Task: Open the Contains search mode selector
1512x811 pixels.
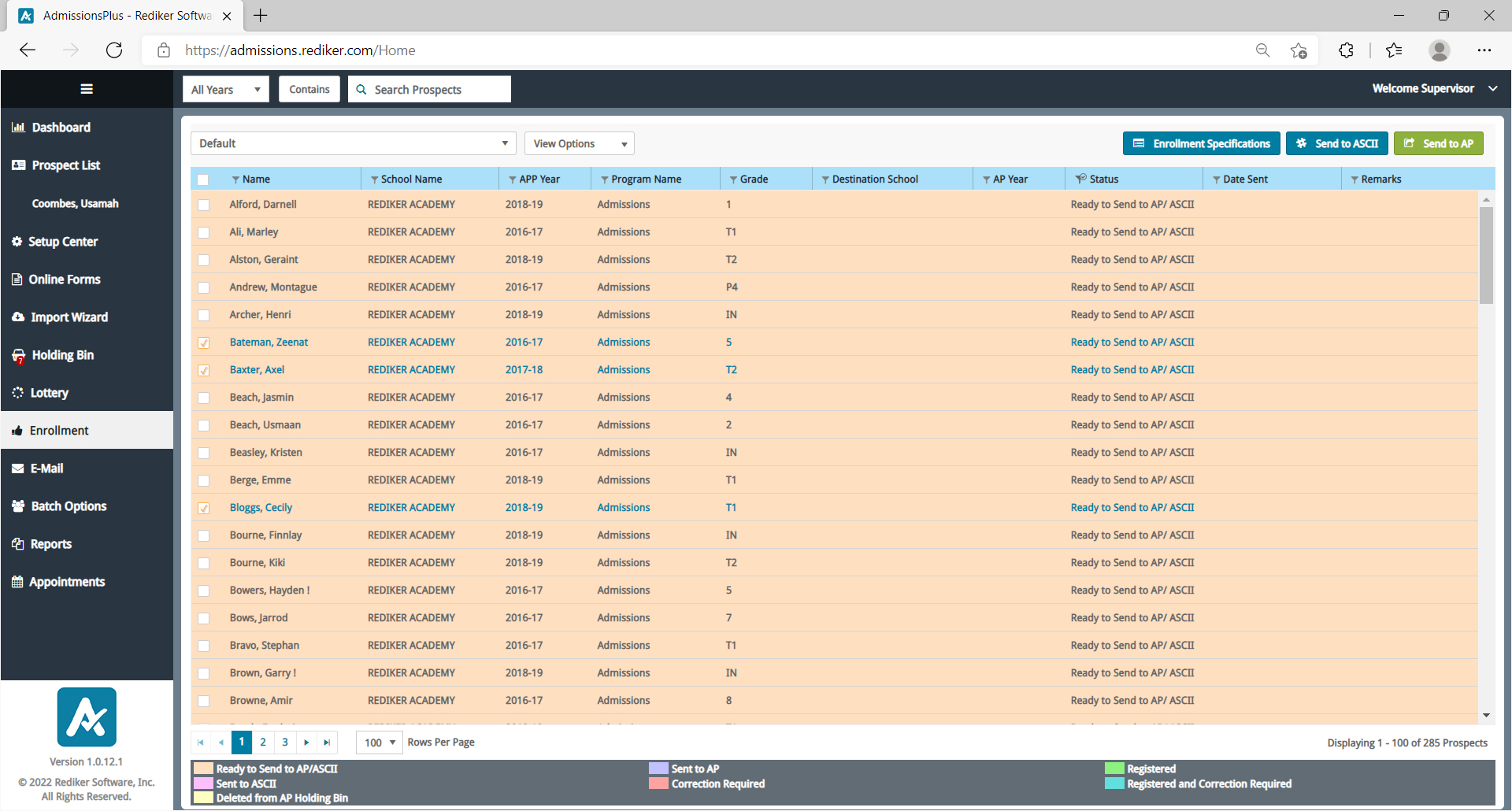Action: 309,89
